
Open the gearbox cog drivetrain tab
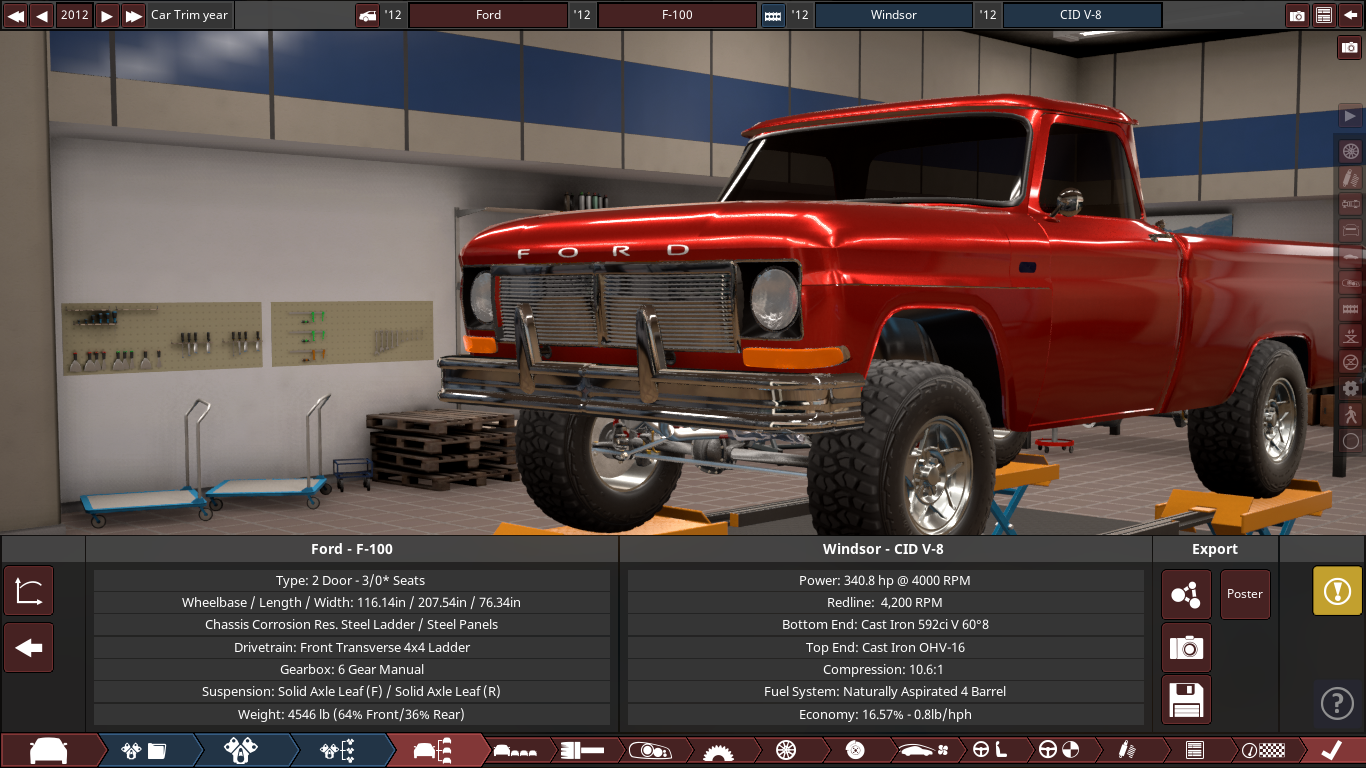[719, 750]
